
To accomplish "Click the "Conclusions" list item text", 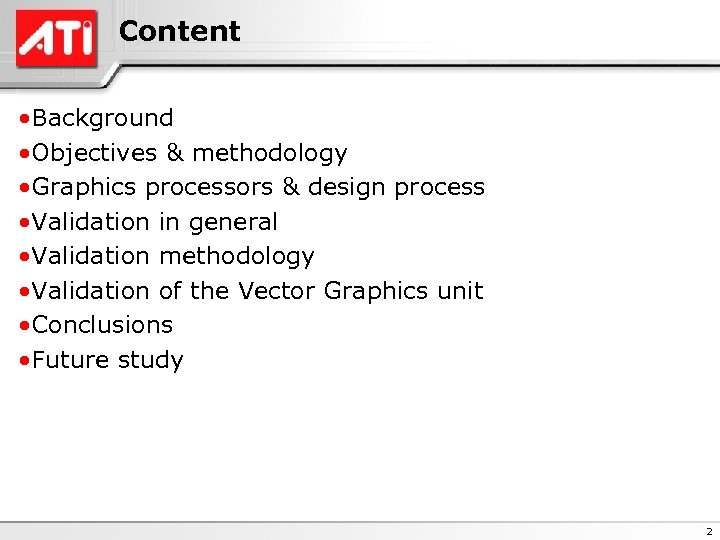I will (x=102, y=325).
